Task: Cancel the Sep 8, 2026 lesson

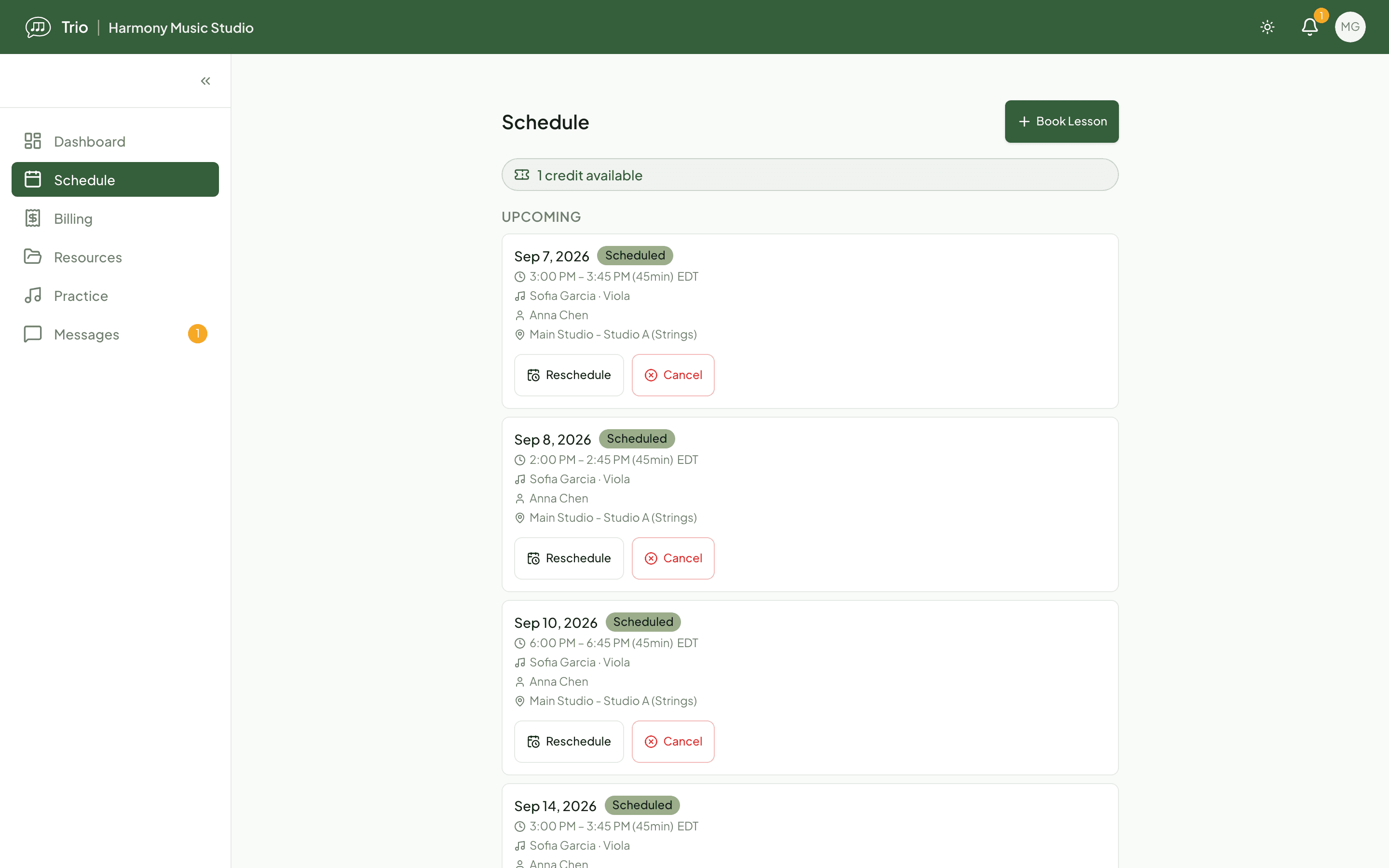Action: [673, 558]
